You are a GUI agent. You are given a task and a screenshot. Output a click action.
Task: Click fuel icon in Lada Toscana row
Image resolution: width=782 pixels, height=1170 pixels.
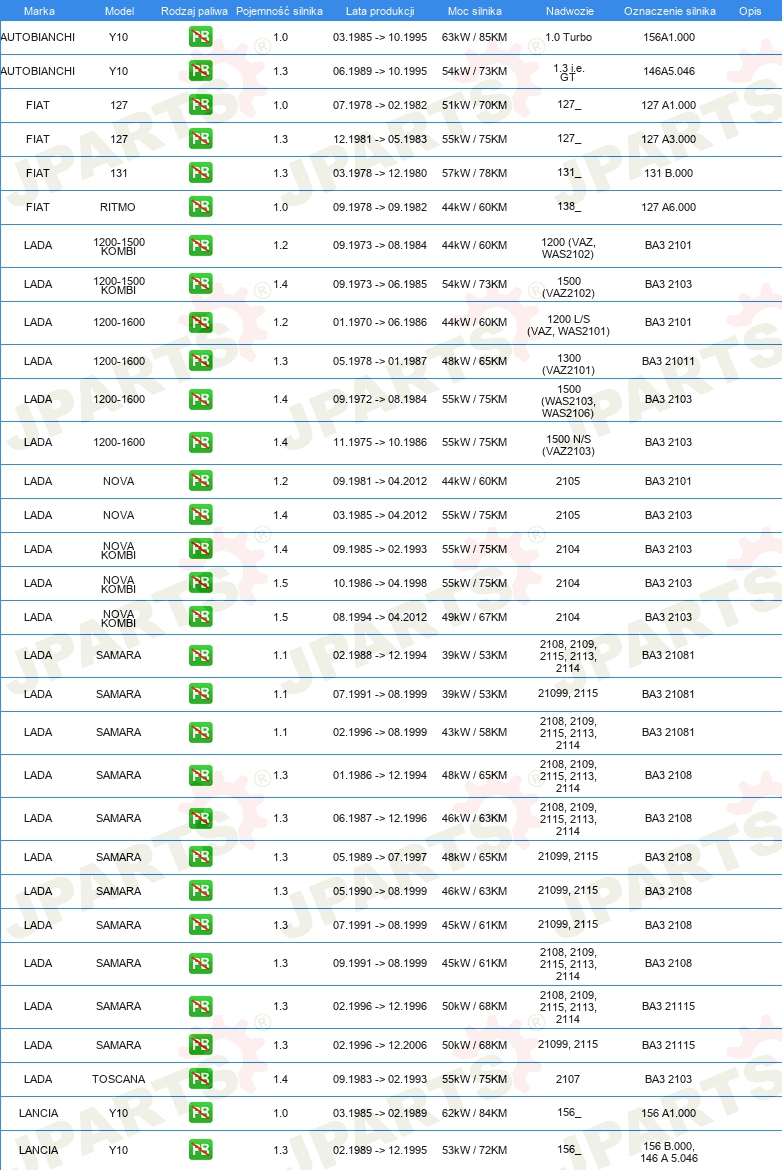pos(201,1079)
